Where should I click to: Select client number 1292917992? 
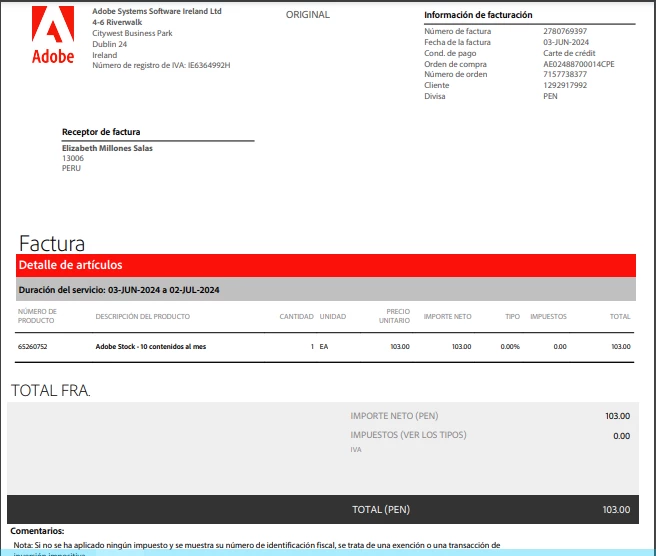coord(565,85)
